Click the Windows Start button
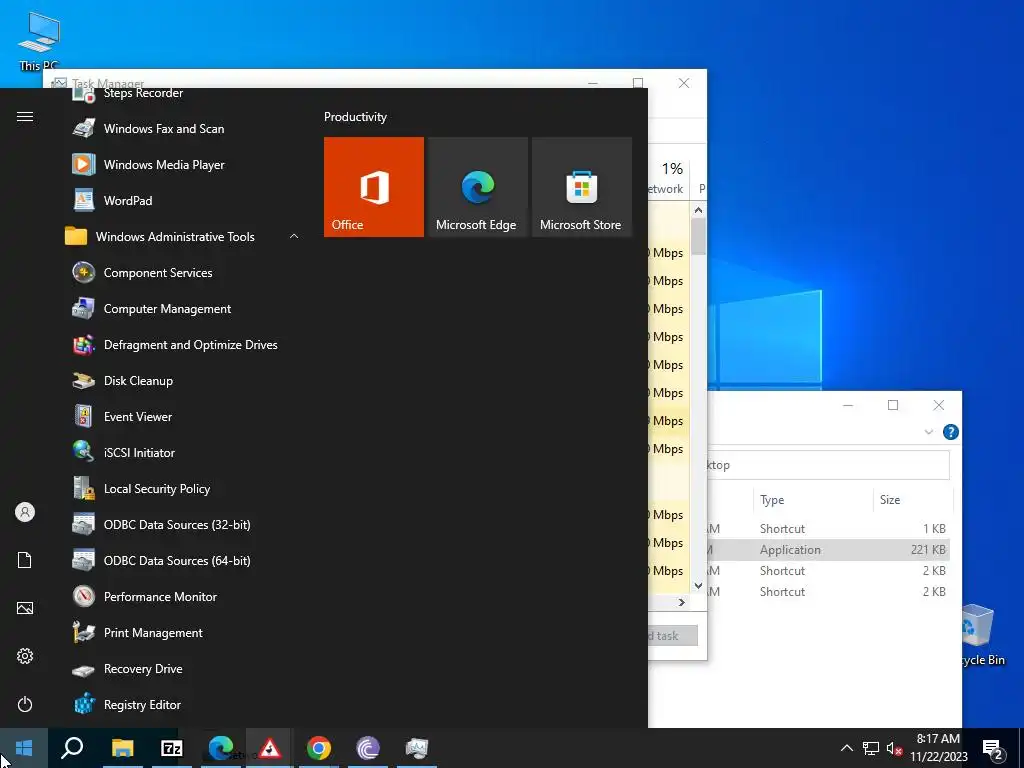This screenshot has height=768, width=1024. pyautogui.click(x=24, y=748)
